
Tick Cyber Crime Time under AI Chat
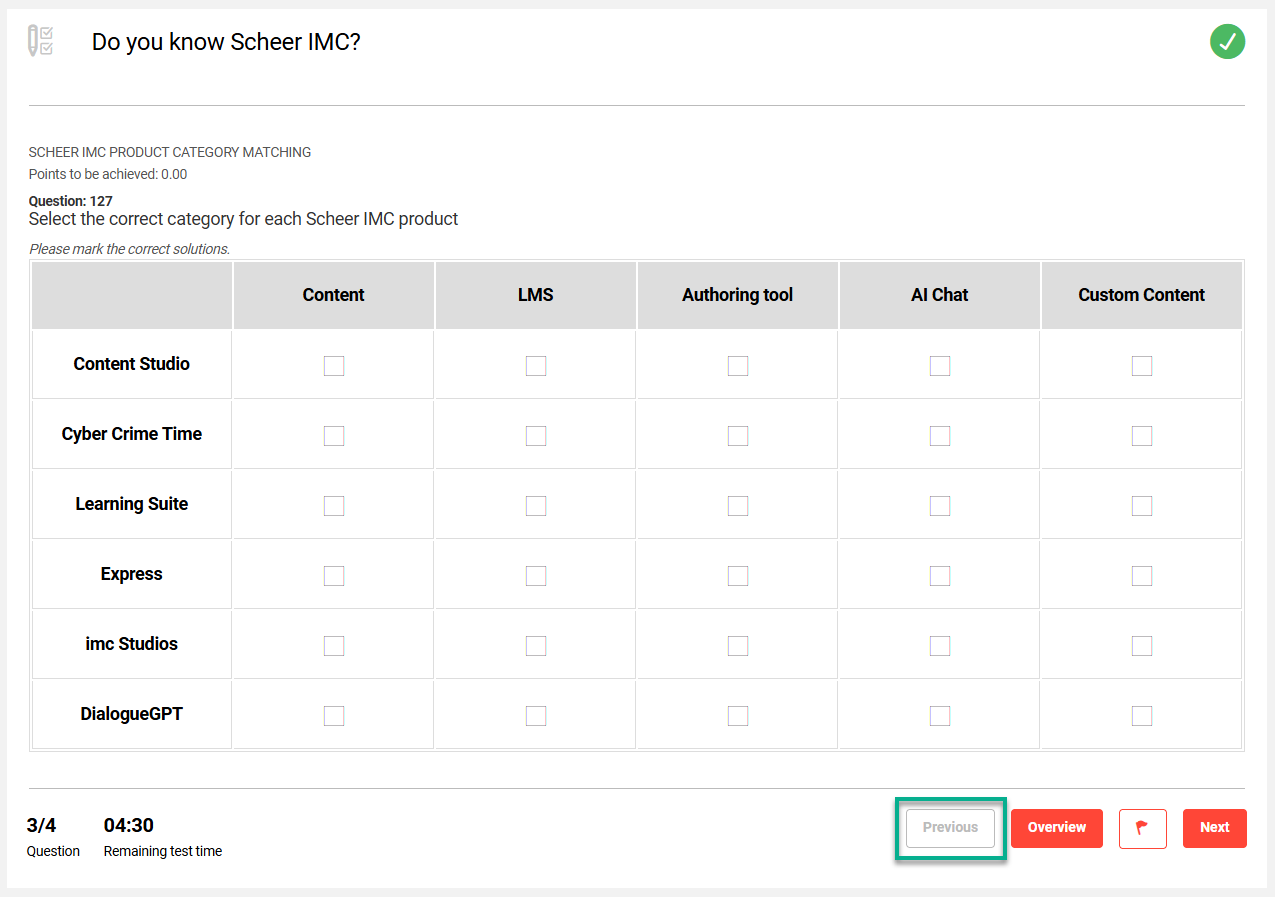coord(940,436)
